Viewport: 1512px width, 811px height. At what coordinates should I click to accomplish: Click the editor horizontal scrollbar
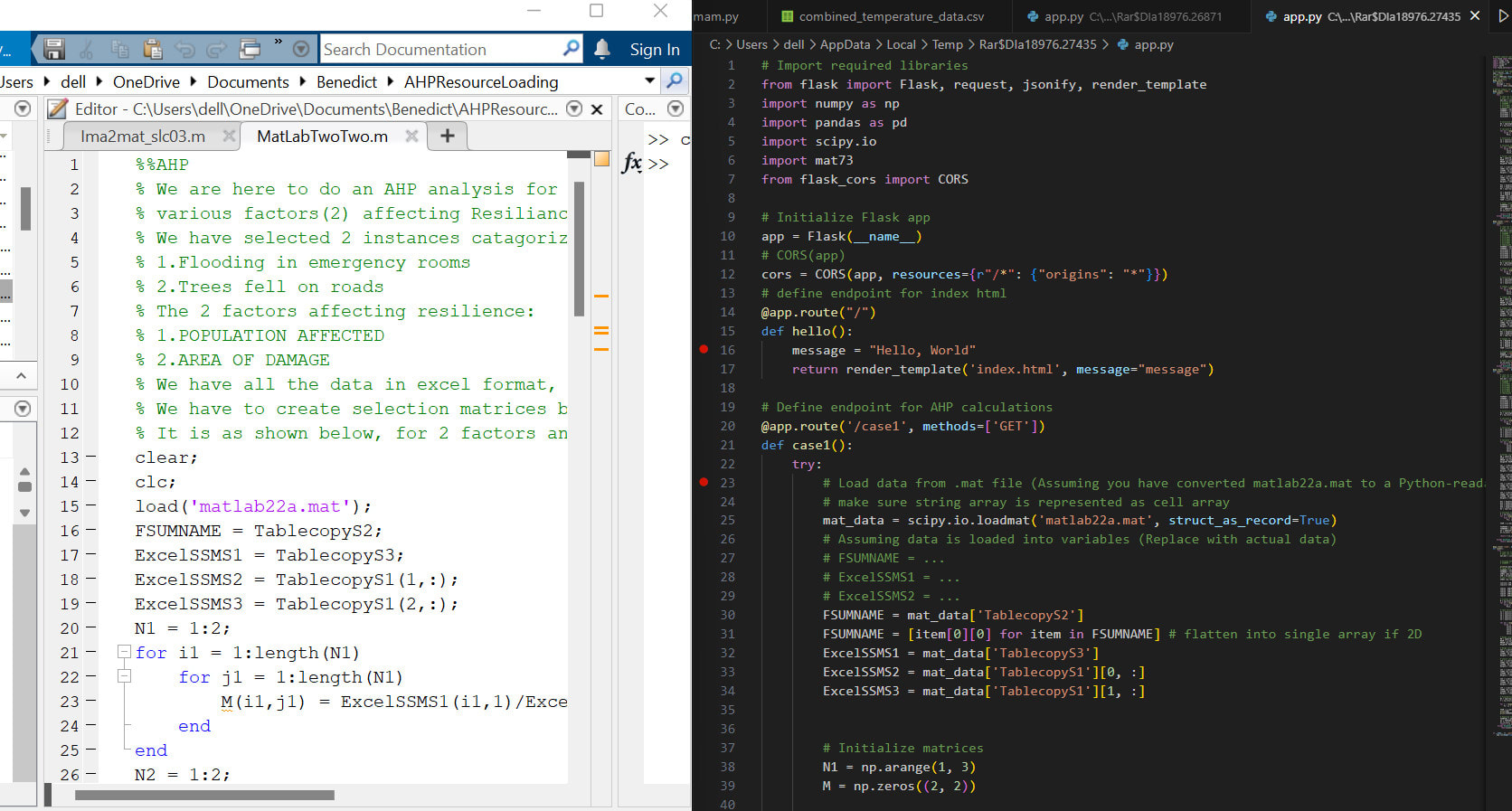204,796
